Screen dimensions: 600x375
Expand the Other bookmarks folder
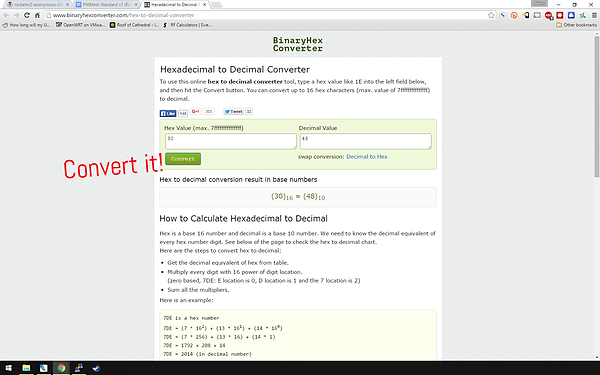point(576,25)
